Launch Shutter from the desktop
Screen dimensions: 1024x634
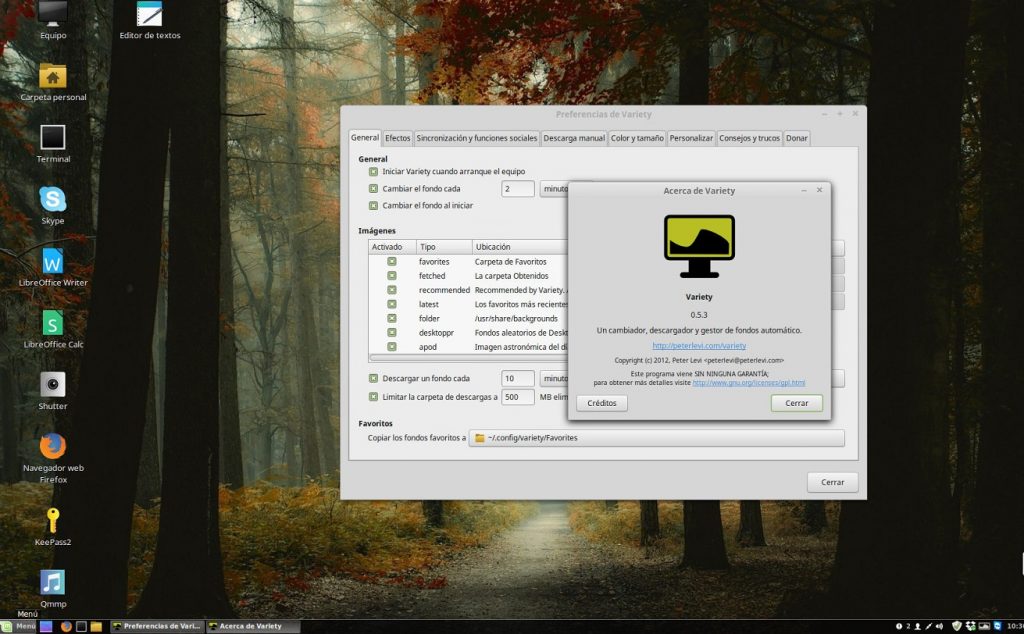pos(53,385)
